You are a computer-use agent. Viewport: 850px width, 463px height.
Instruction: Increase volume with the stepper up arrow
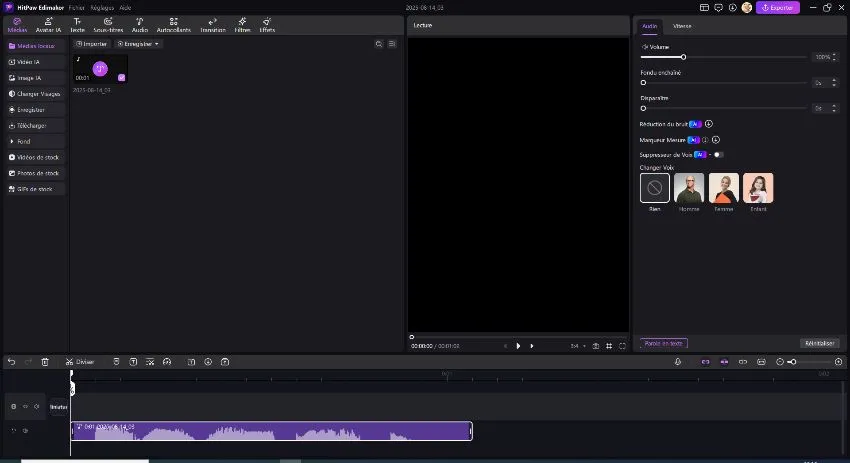pos(834,55)
